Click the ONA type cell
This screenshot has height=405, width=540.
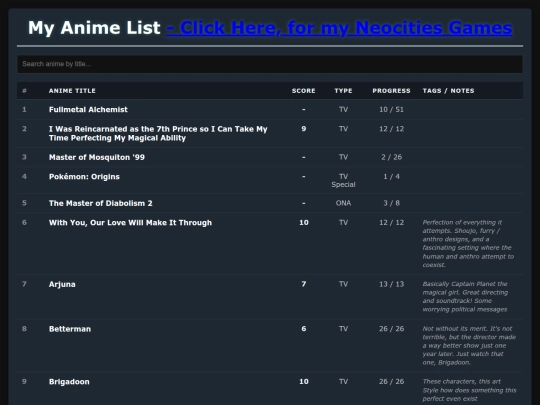point(343,203)
